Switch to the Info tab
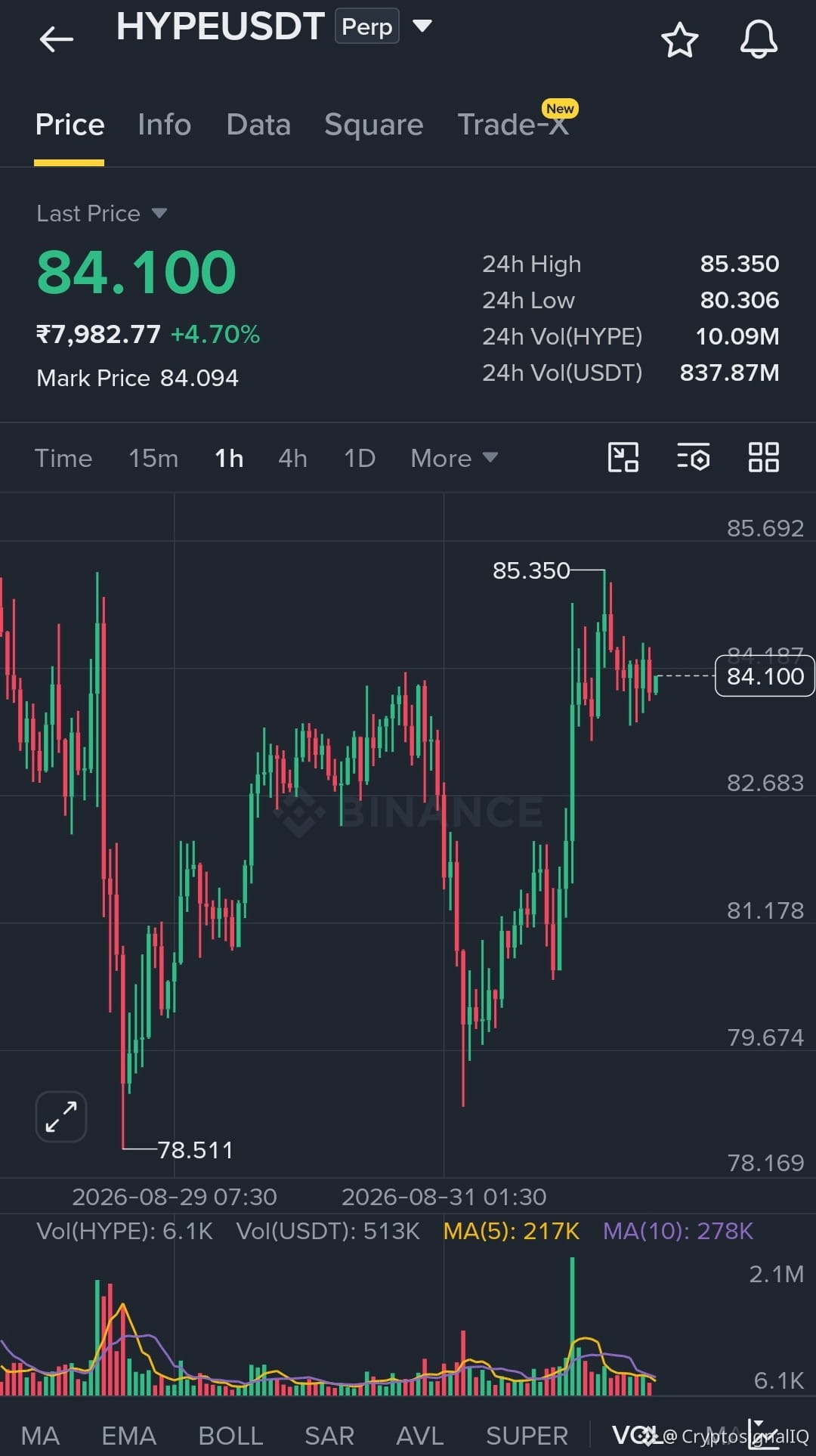816x1456 pixels. [x=164, y=125]
